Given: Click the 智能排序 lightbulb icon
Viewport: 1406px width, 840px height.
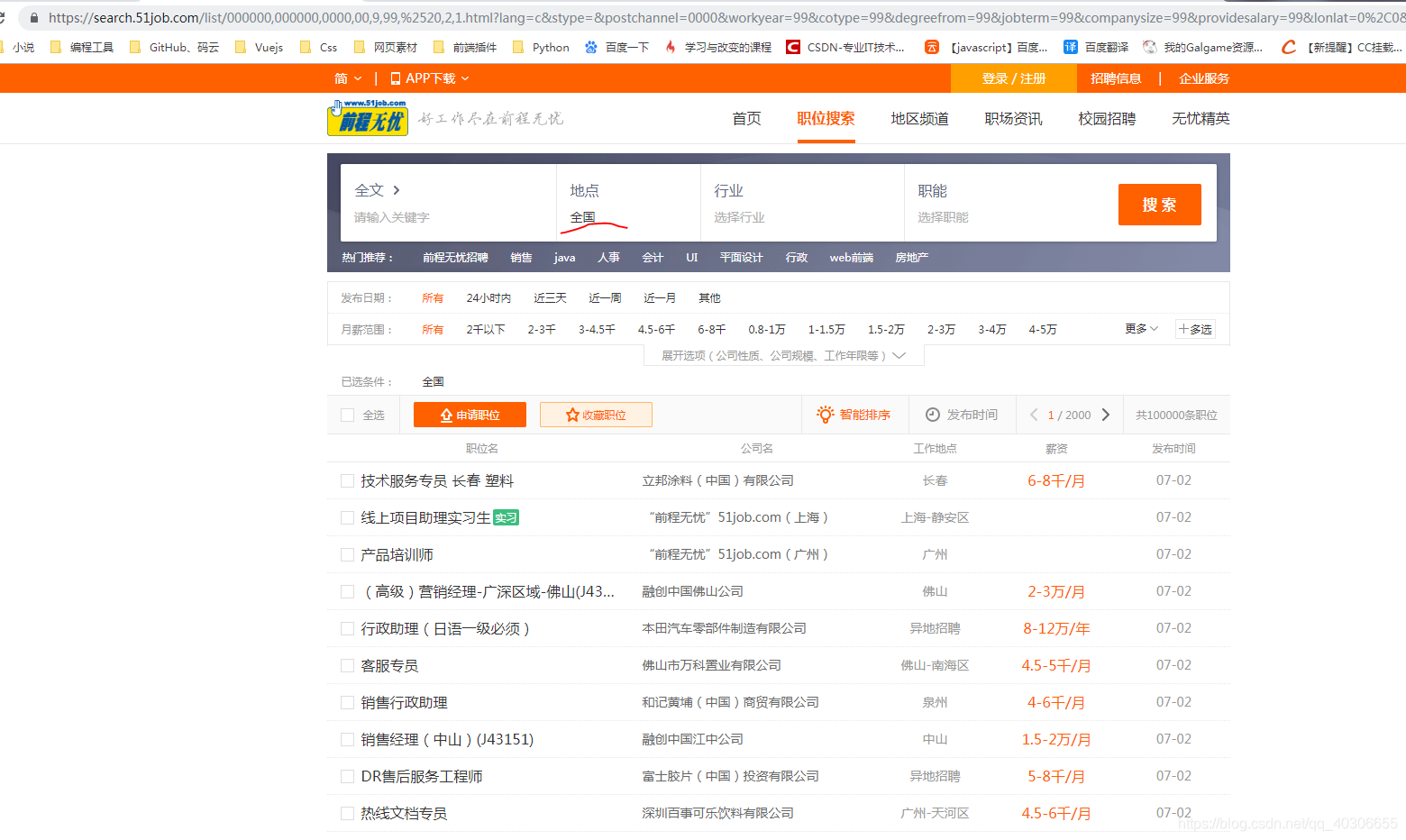Looking at the screenshot, I should click(x=825, y=415).
